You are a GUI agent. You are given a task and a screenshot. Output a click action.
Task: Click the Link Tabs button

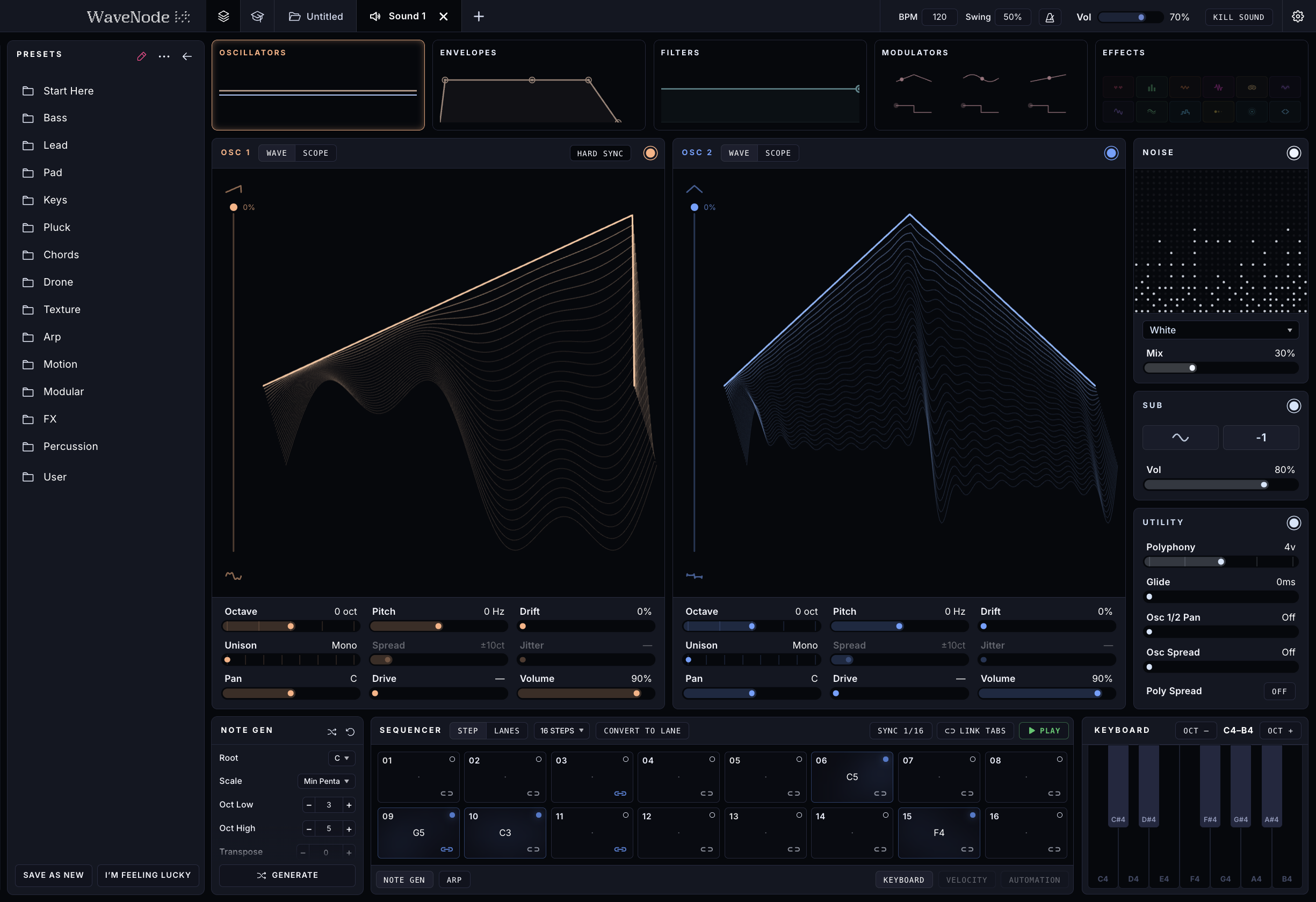click(974, 731)
